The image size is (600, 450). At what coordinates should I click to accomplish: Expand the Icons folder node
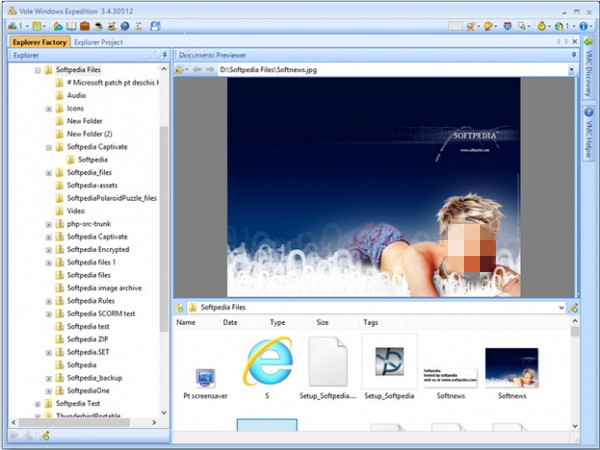click(49, 108)
